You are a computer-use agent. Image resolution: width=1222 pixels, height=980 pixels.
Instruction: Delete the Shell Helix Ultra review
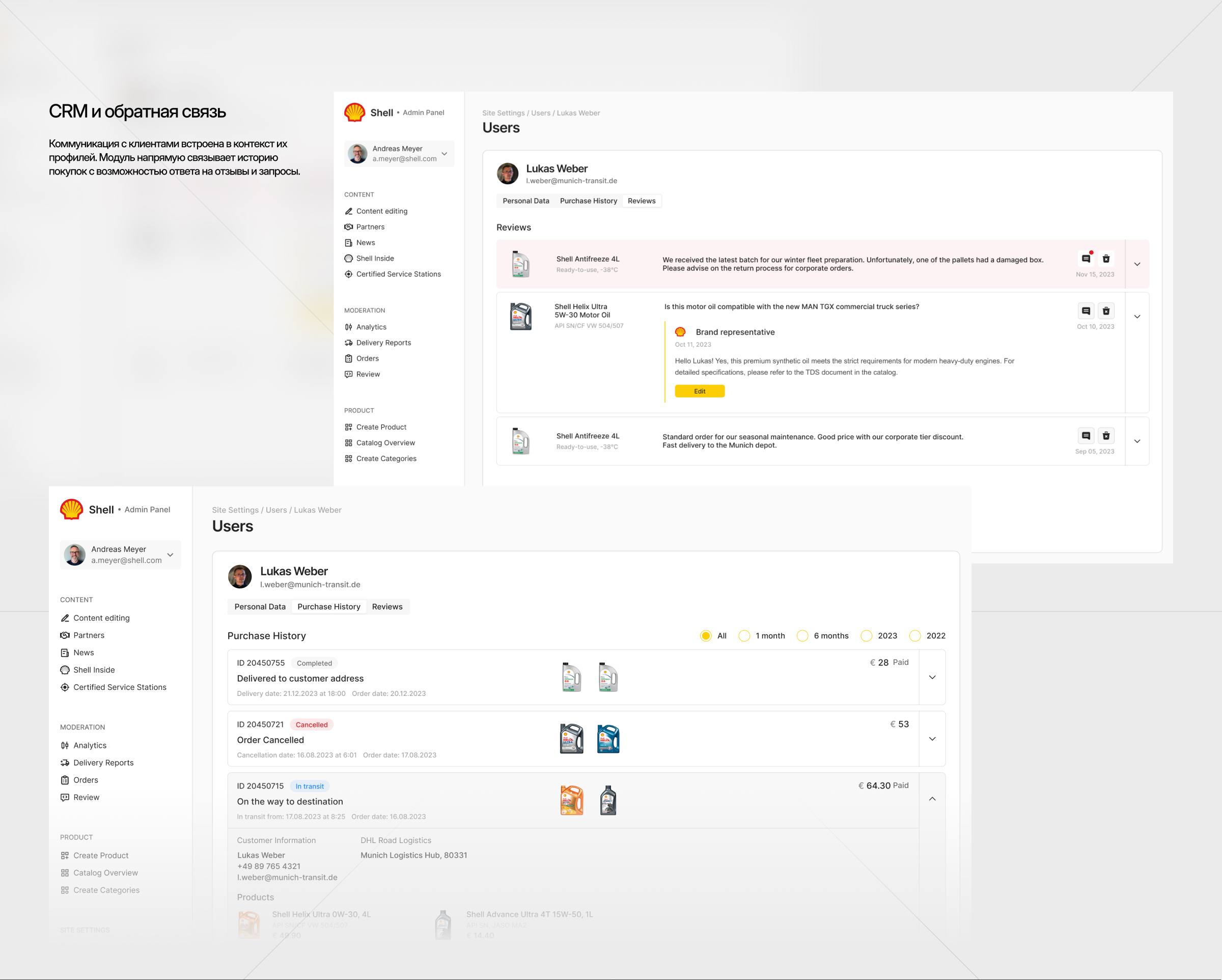coord(1106,311)
